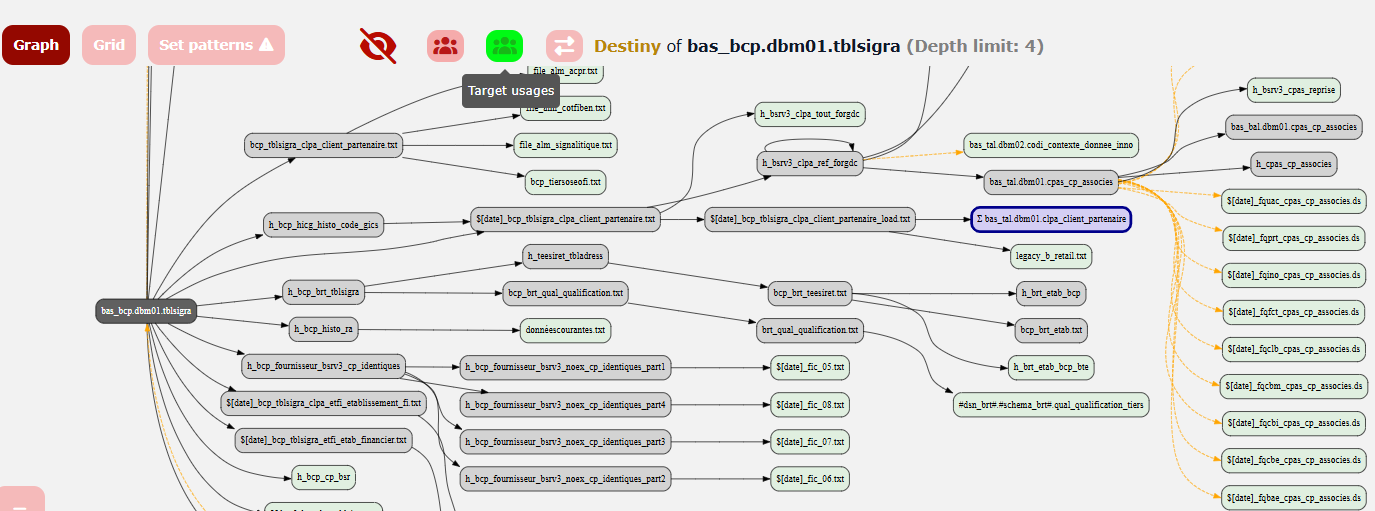The height and width of the screenshot is (511, 1375).
Task: Click the bcp_tiersoseofi.txt node
Action: coord(566,182)
